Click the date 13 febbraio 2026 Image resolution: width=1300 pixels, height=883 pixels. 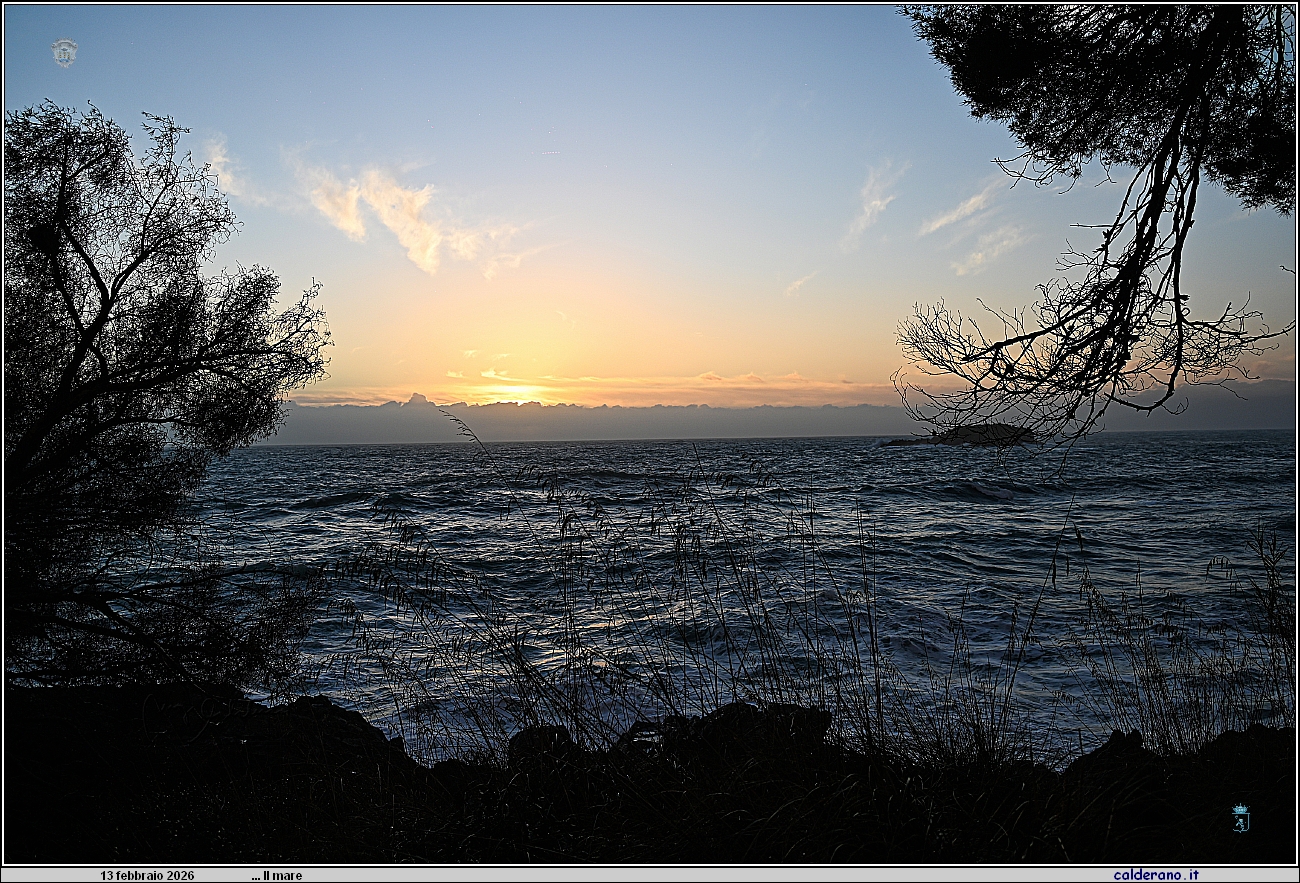click(147, 875)
